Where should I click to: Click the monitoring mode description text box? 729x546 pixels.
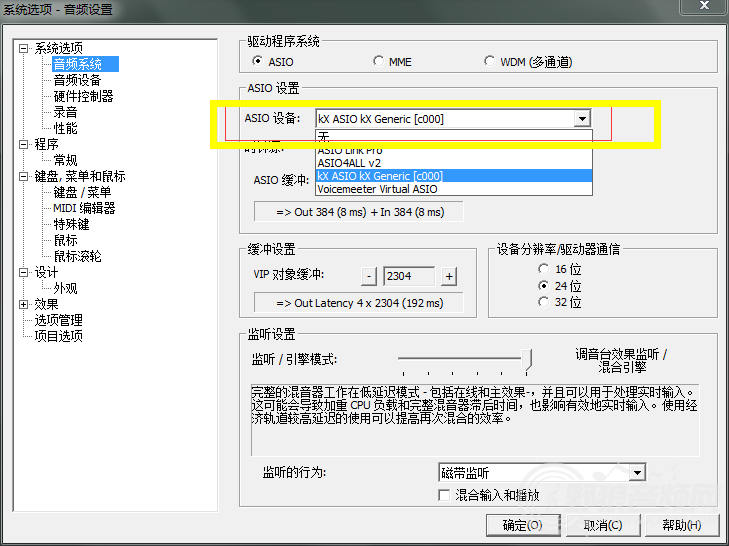[x=475, y=420]
